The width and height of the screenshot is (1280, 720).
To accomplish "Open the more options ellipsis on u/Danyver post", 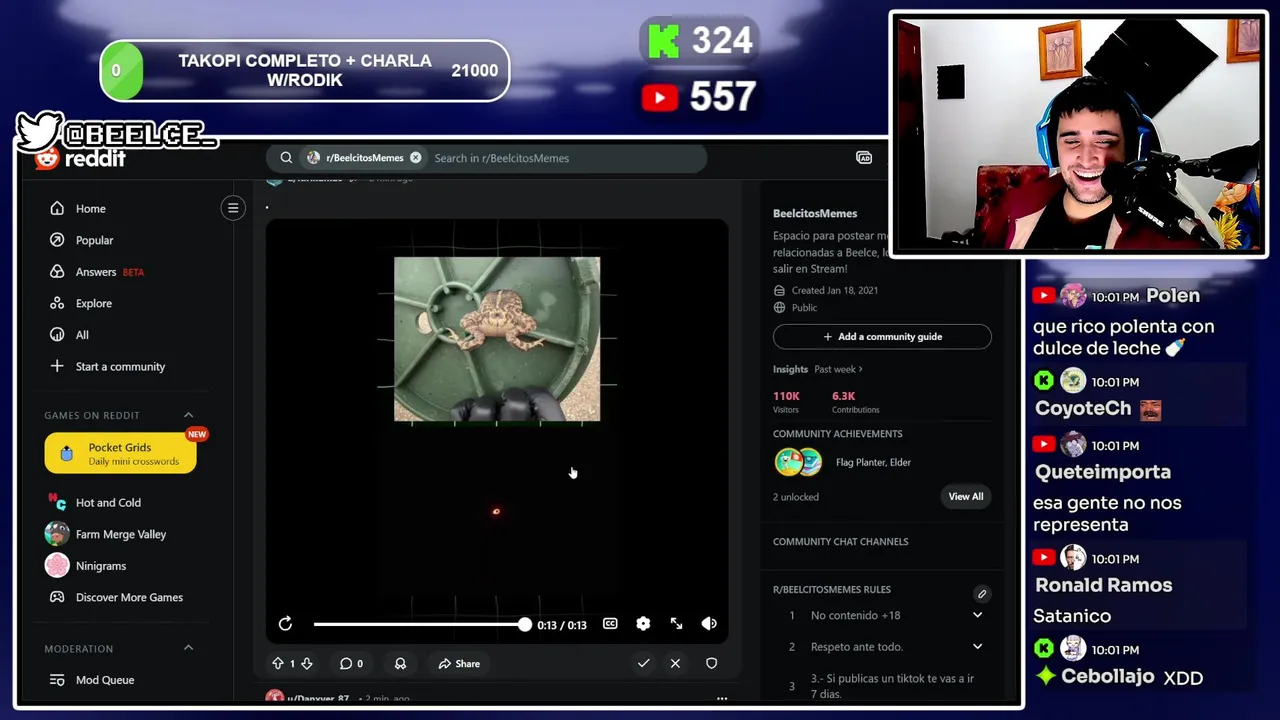I will [721, 698].
